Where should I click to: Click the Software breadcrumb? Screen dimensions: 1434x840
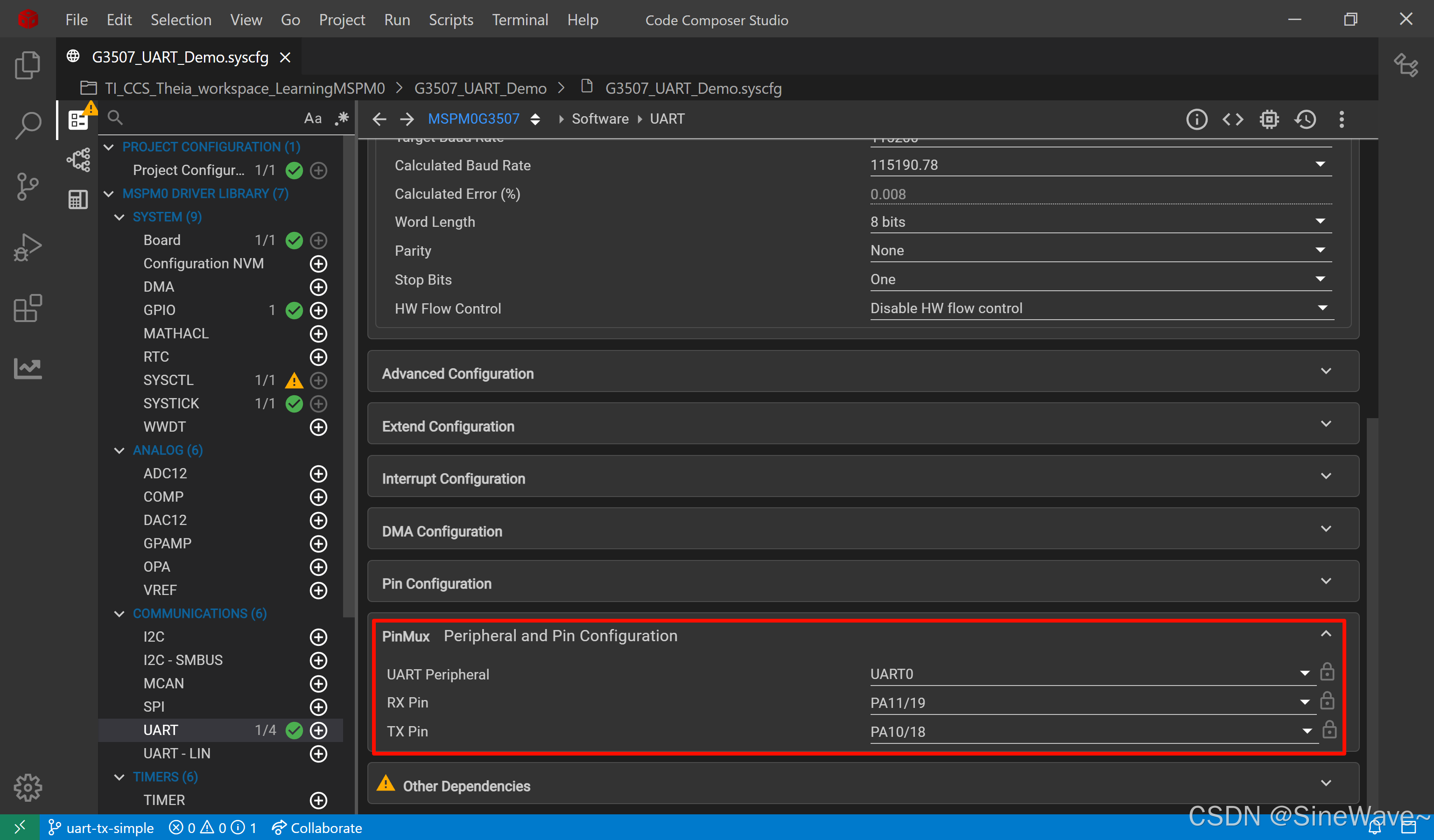[600, 118]
